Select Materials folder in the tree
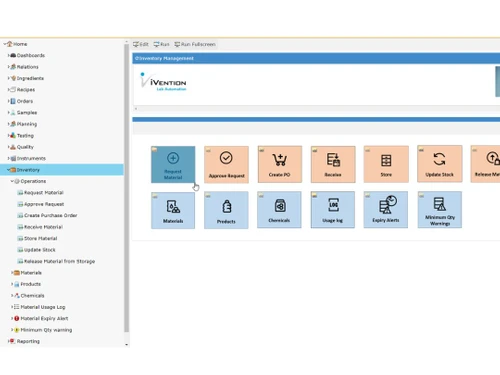This screenshot has width=500, height=375. [x=31, y=273]
